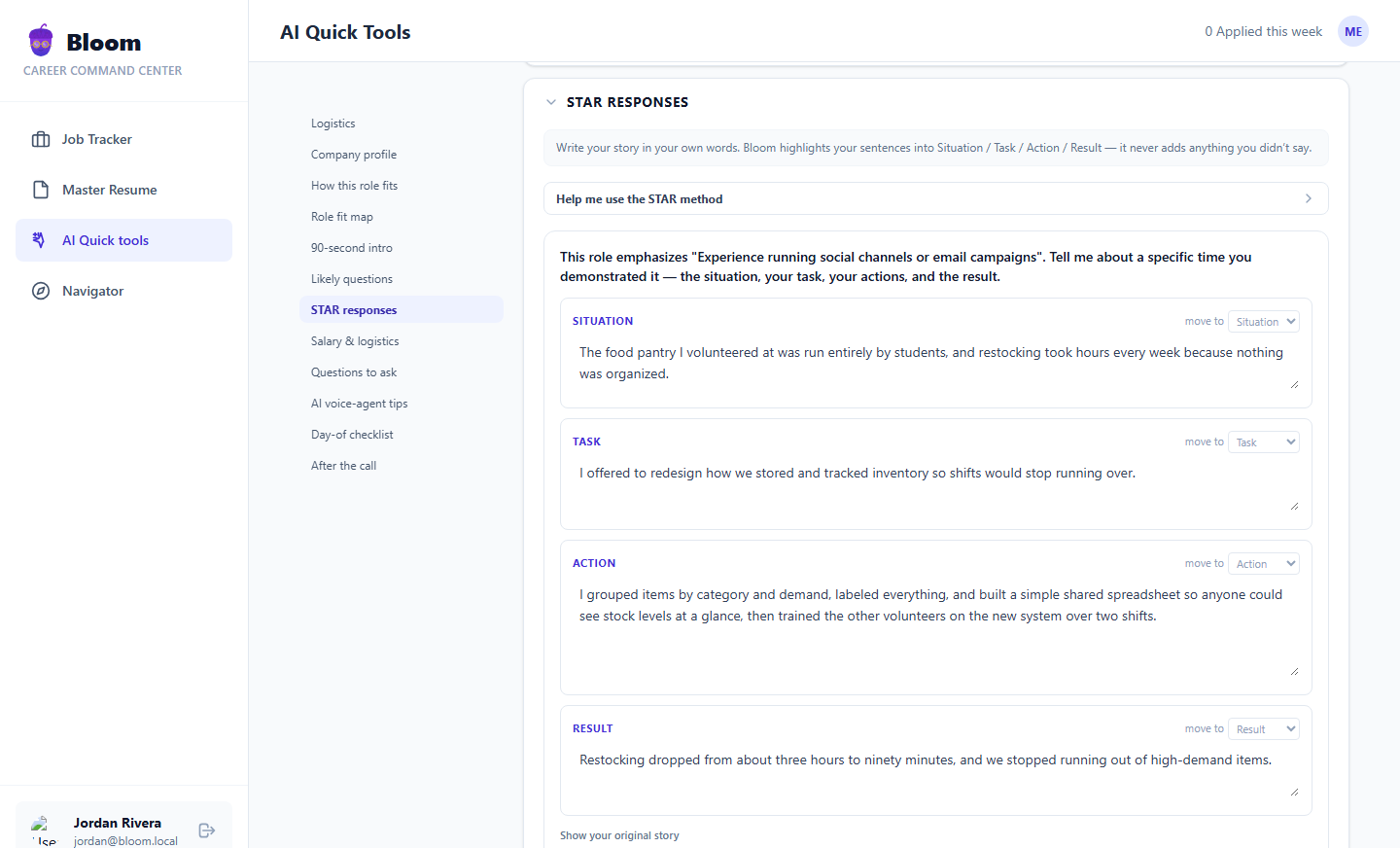
Task: Open the ME profile avatar
Action: (1353, 31)
